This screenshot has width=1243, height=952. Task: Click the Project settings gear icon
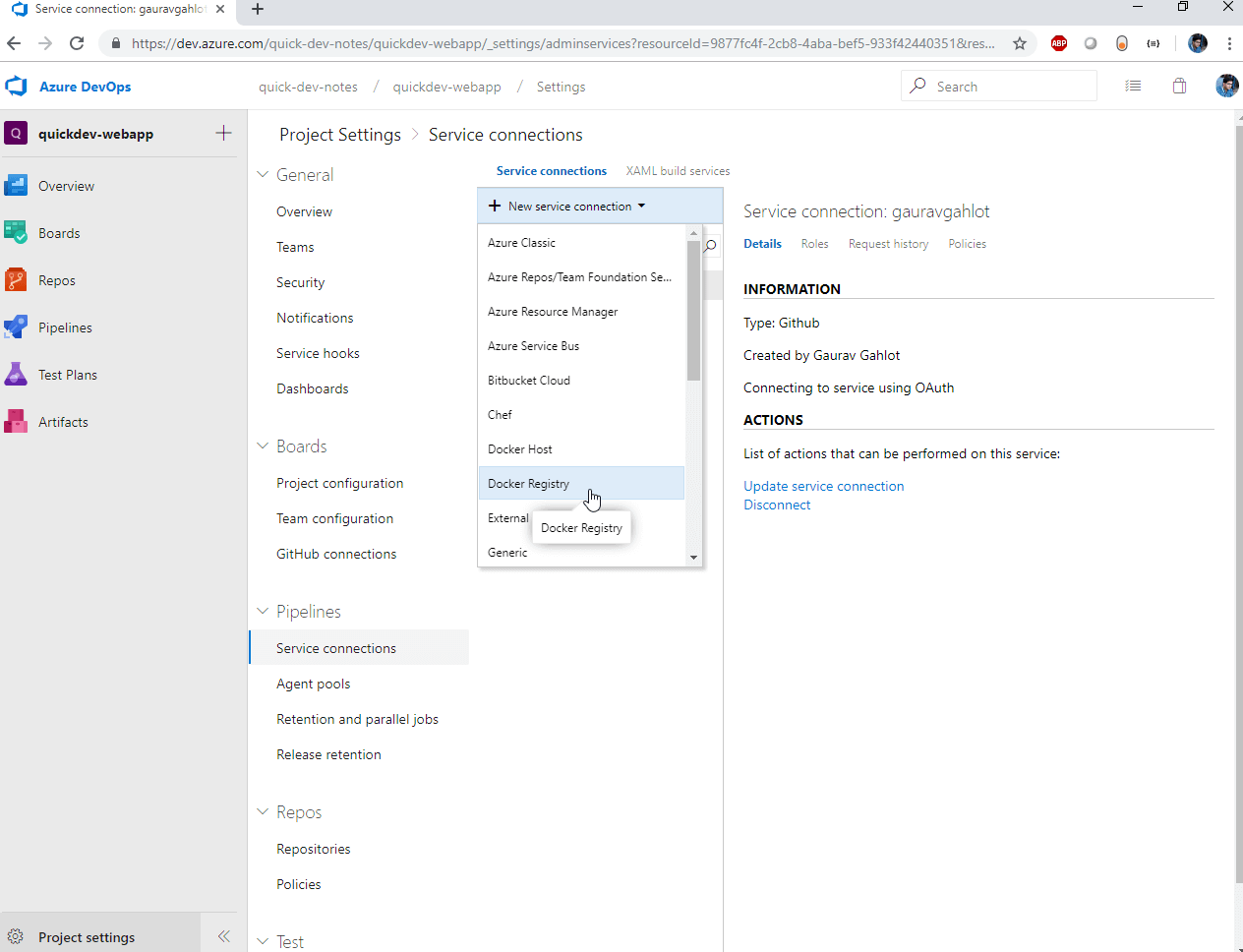point(16,937)
